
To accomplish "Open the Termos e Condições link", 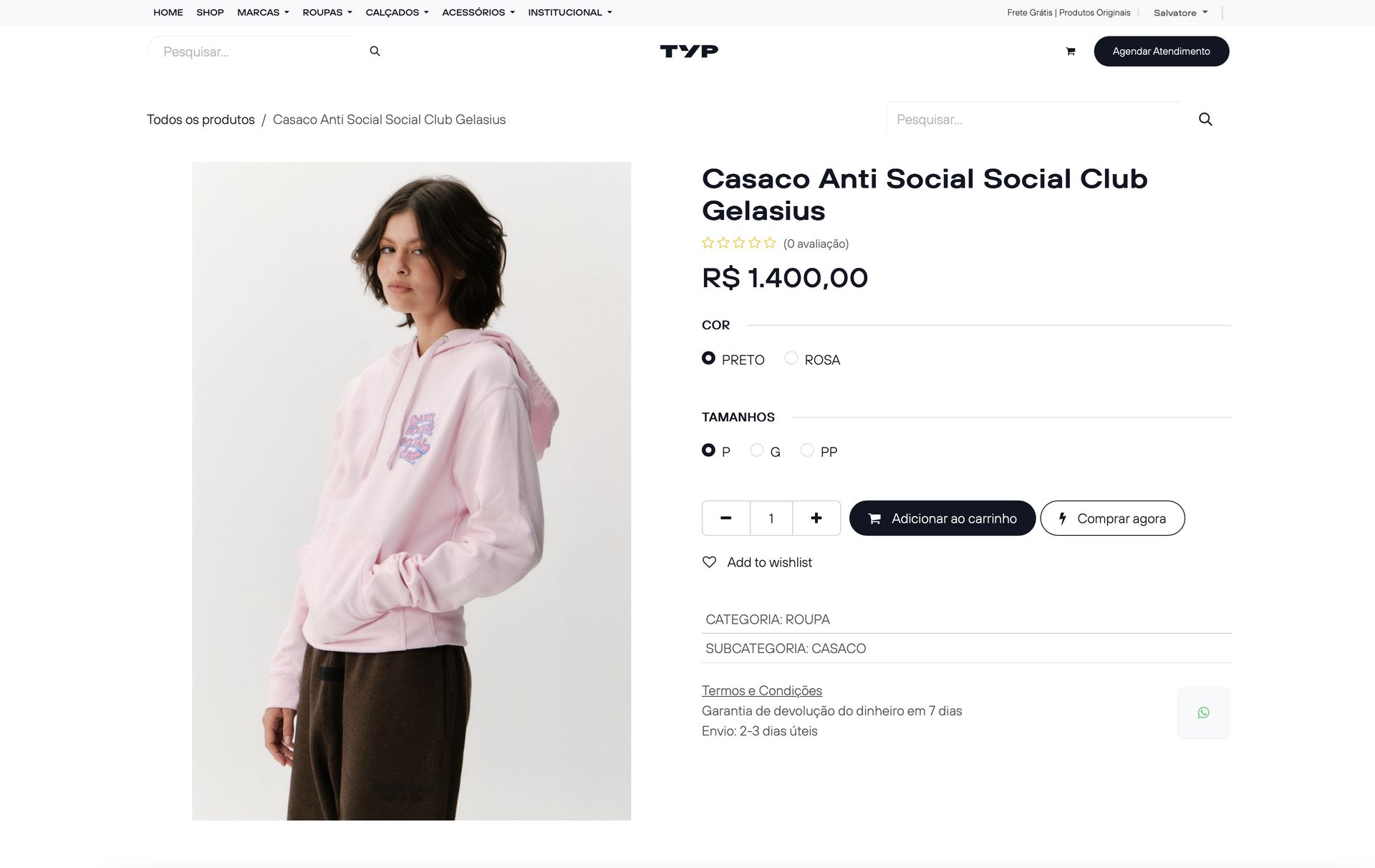I will coord(762,690).
